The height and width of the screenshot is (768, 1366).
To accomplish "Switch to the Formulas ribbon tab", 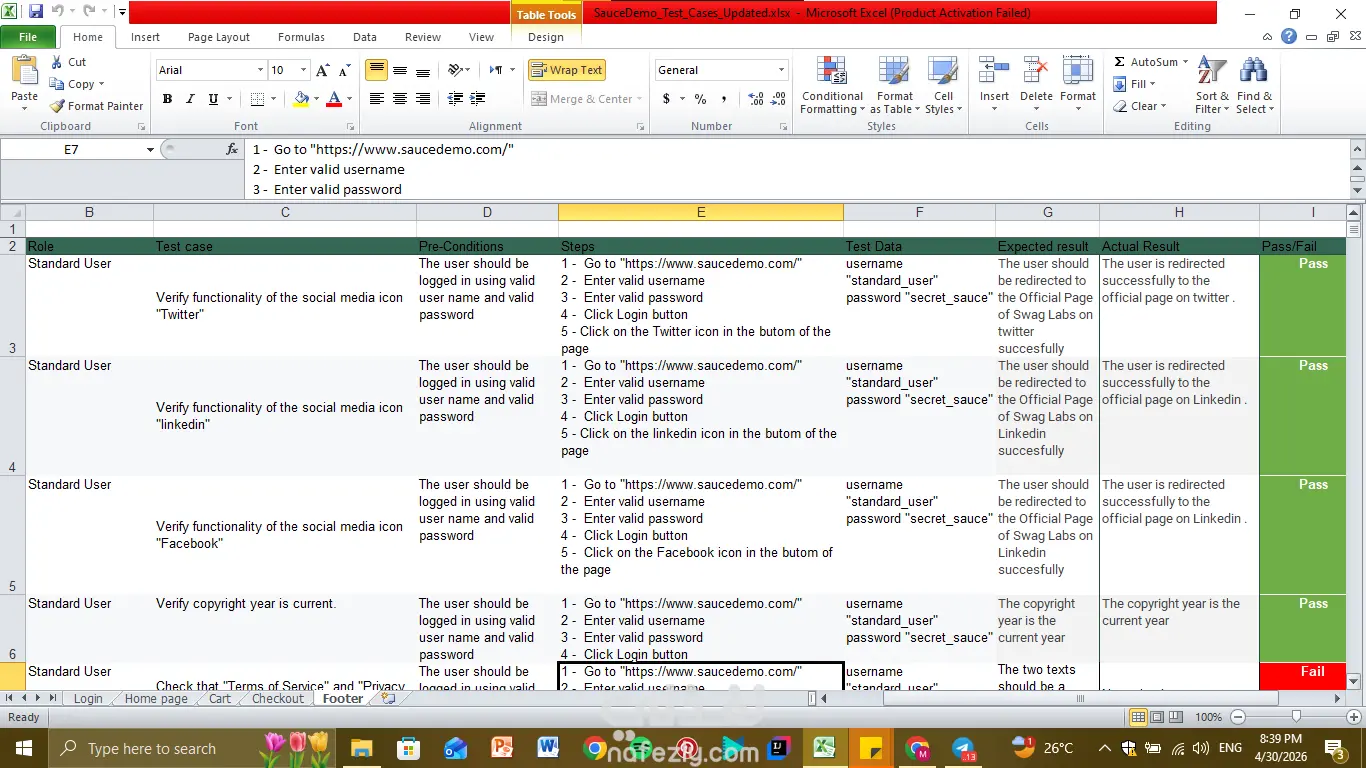I will (x=301, y=37).
